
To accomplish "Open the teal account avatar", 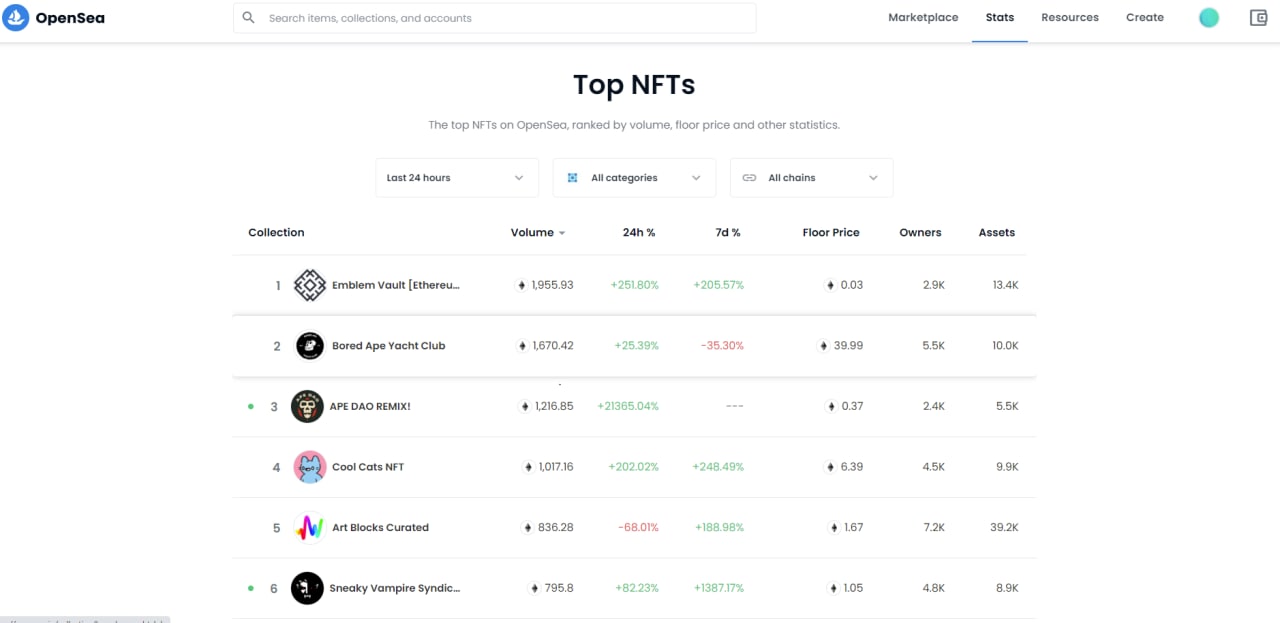I will click(1209, 17).
